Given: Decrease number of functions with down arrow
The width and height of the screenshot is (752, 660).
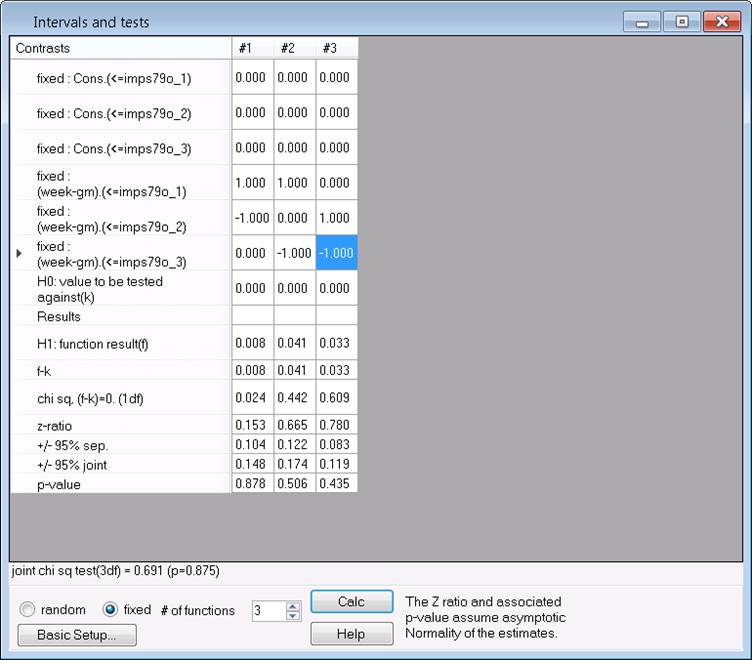Looking at the screenshot, I should (x=292, y=615).
